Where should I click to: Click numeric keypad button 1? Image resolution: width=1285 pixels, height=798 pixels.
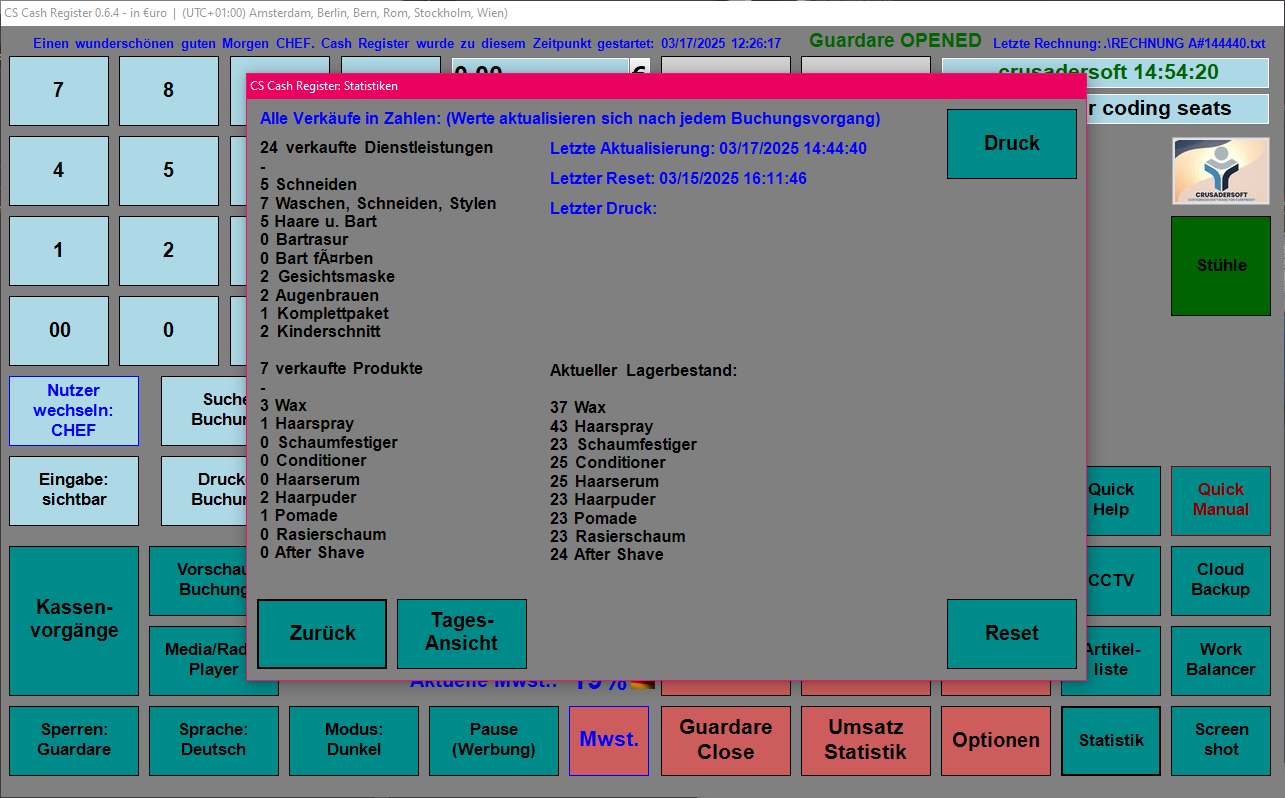59,251
